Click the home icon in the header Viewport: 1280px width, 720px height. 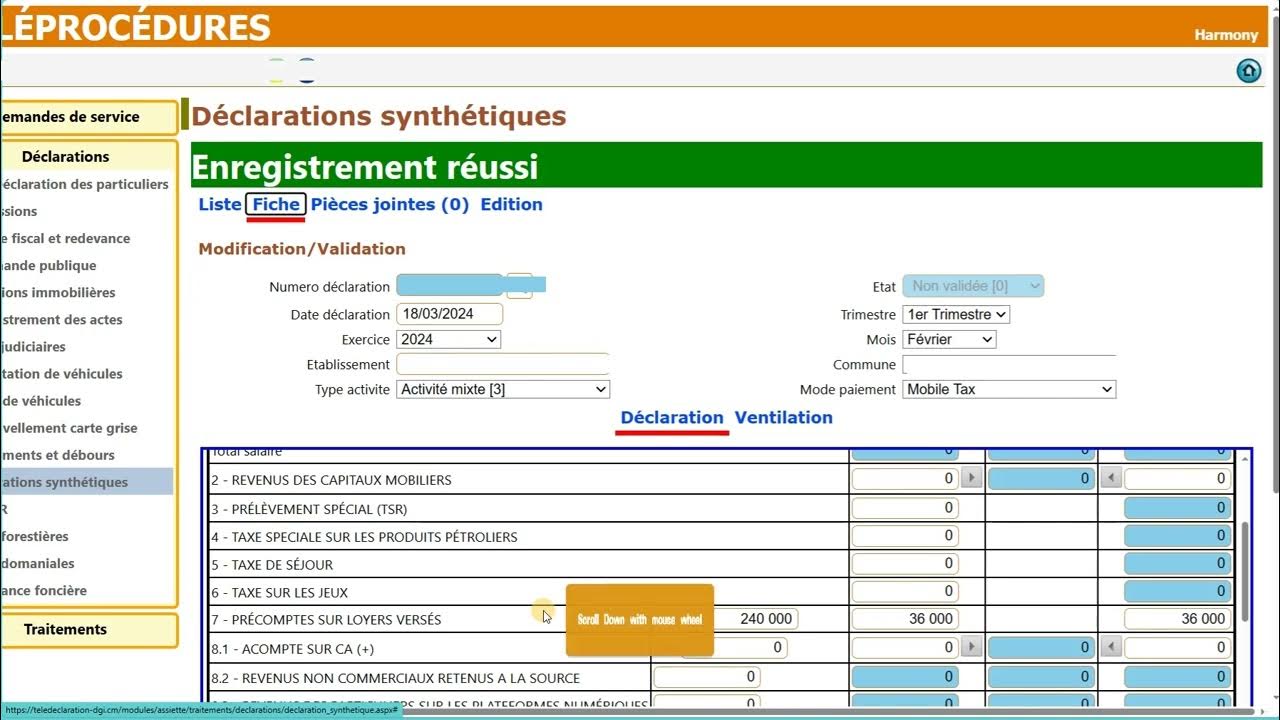1248,71
